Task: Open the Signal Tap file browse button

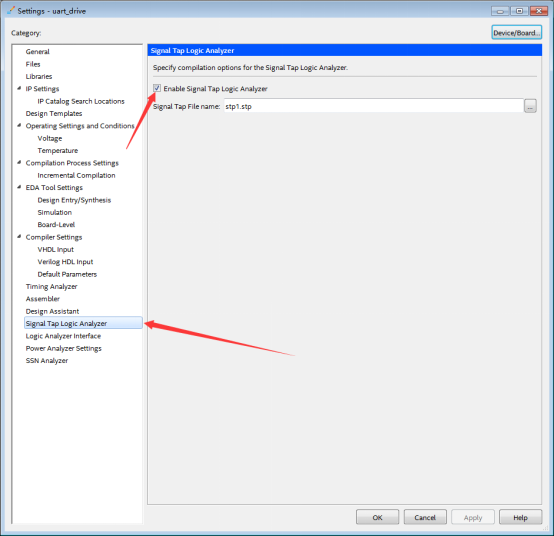Action: coord(530,106)
